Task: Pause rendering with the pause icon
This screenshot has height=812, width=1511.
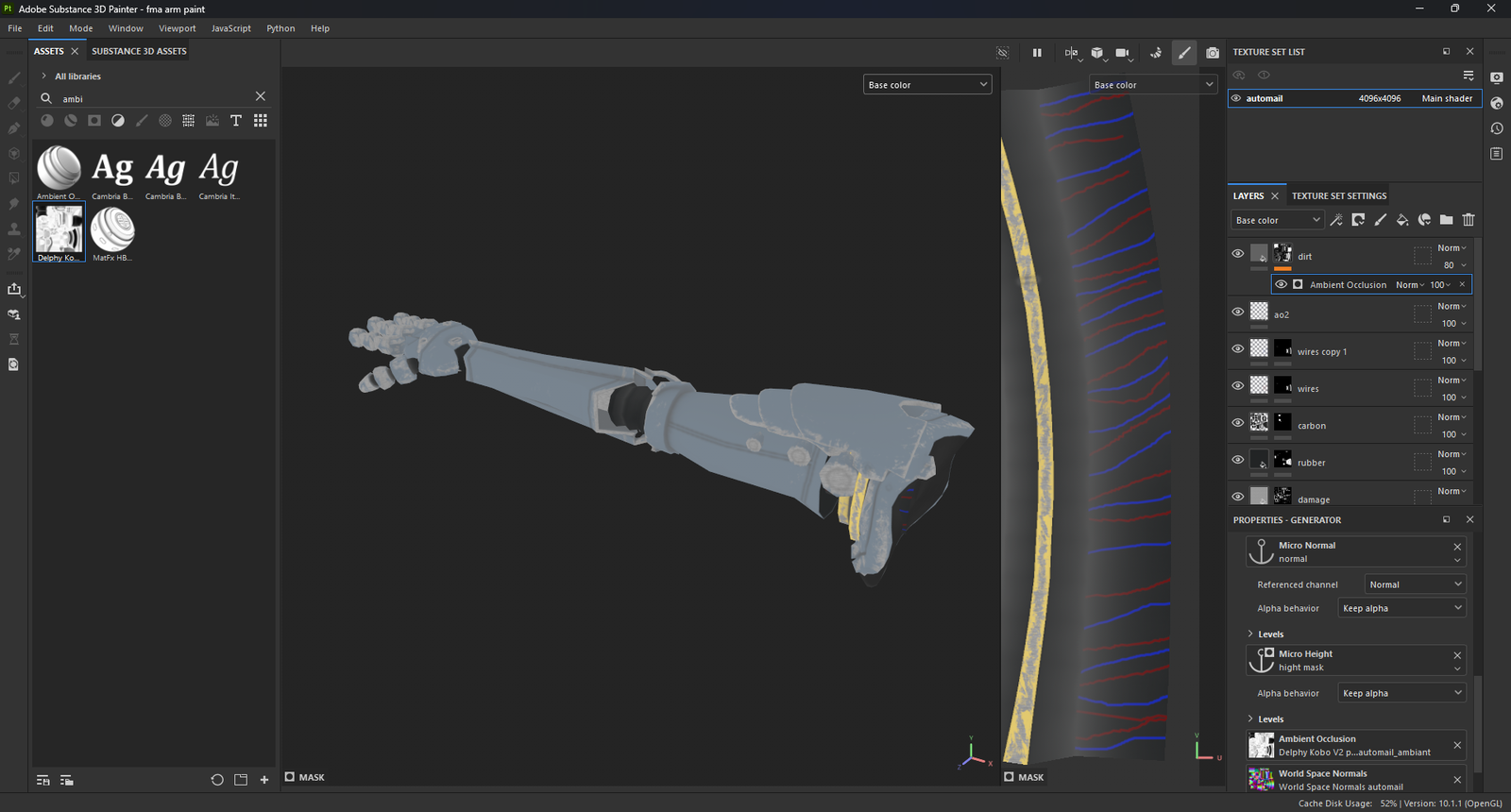Action: [x=1037, y=53]
